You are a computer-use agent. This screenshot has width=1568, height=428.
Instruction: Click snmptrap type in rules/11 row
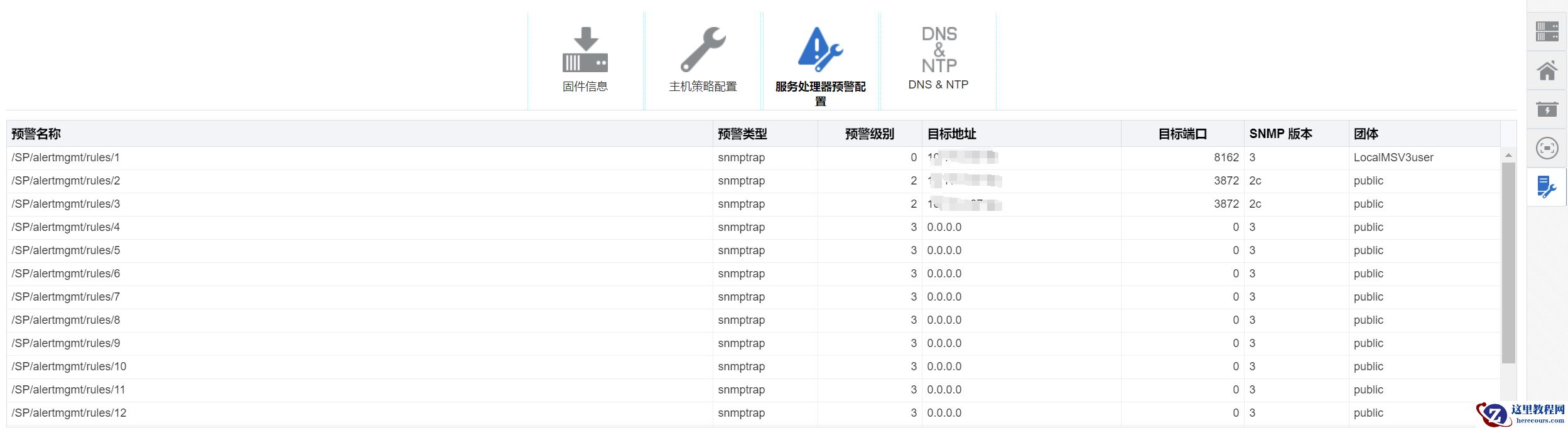tap(741, 390)
